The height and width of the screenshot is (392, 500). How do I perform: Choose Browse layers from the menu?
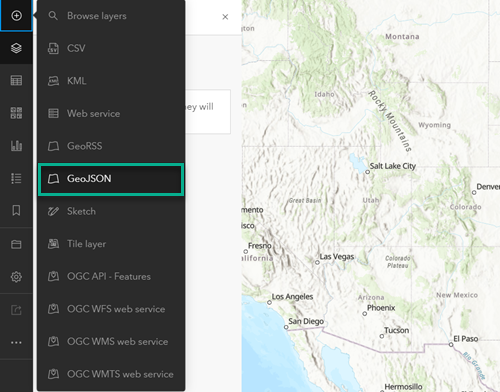click(x=111, y=16)
